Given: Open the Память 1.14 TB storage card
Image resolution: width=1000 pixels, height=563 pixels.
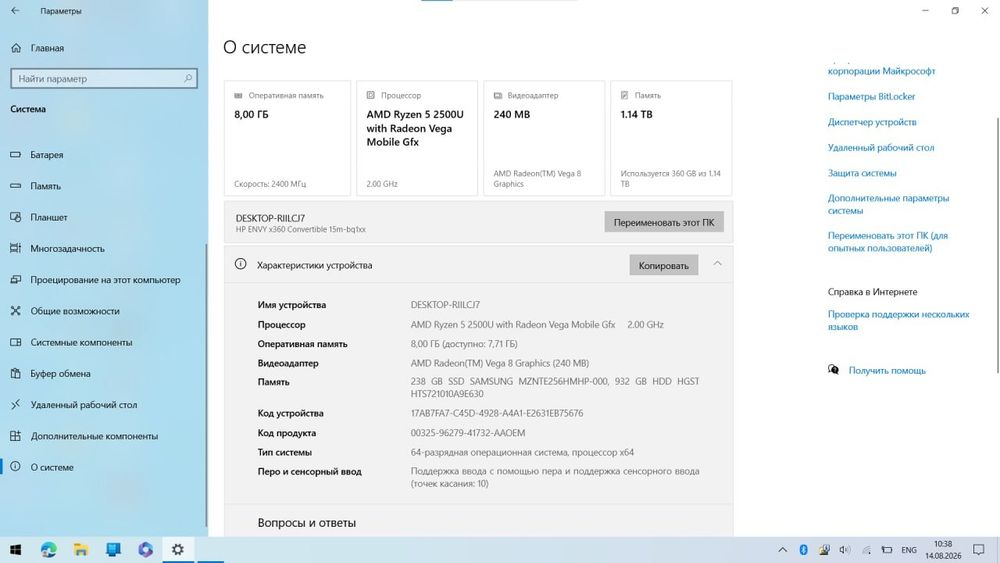Looking at the screenshot, I should tap(671, 138).
